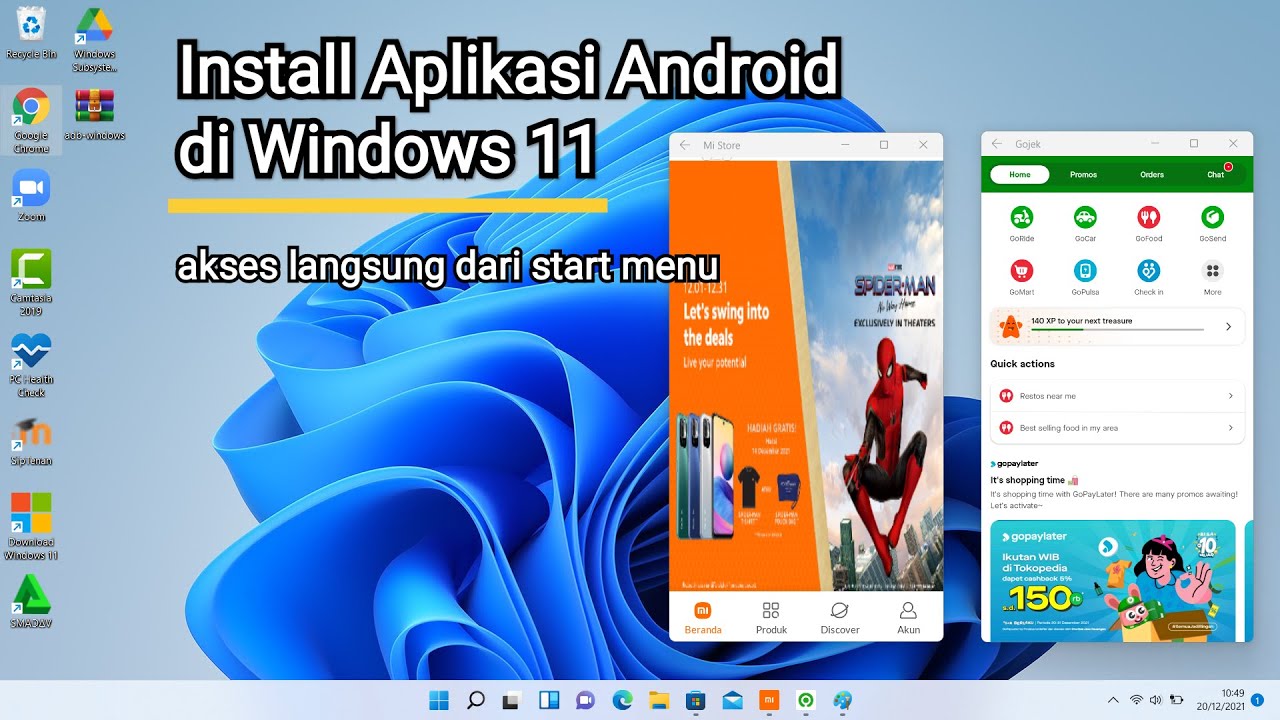Open Paint-like app on taskbar
Image resolution: width=1280 pixels, height=720 pixels.
(842, 700)
